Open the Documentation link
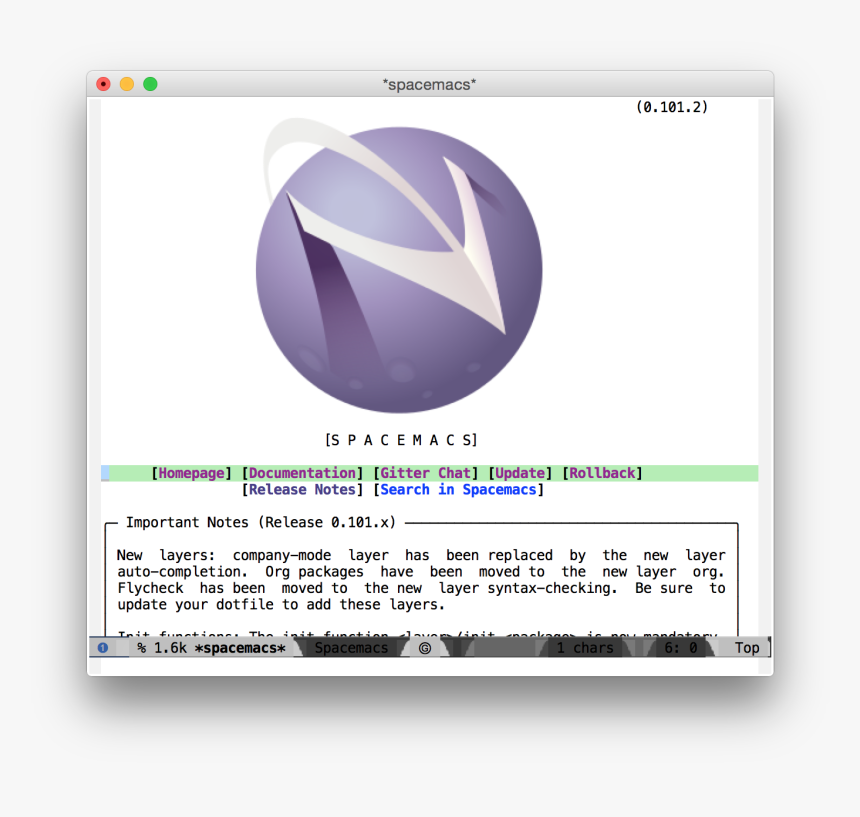This screenshot has height=817, width=860. pyautogui.click(x=302, y=472)
